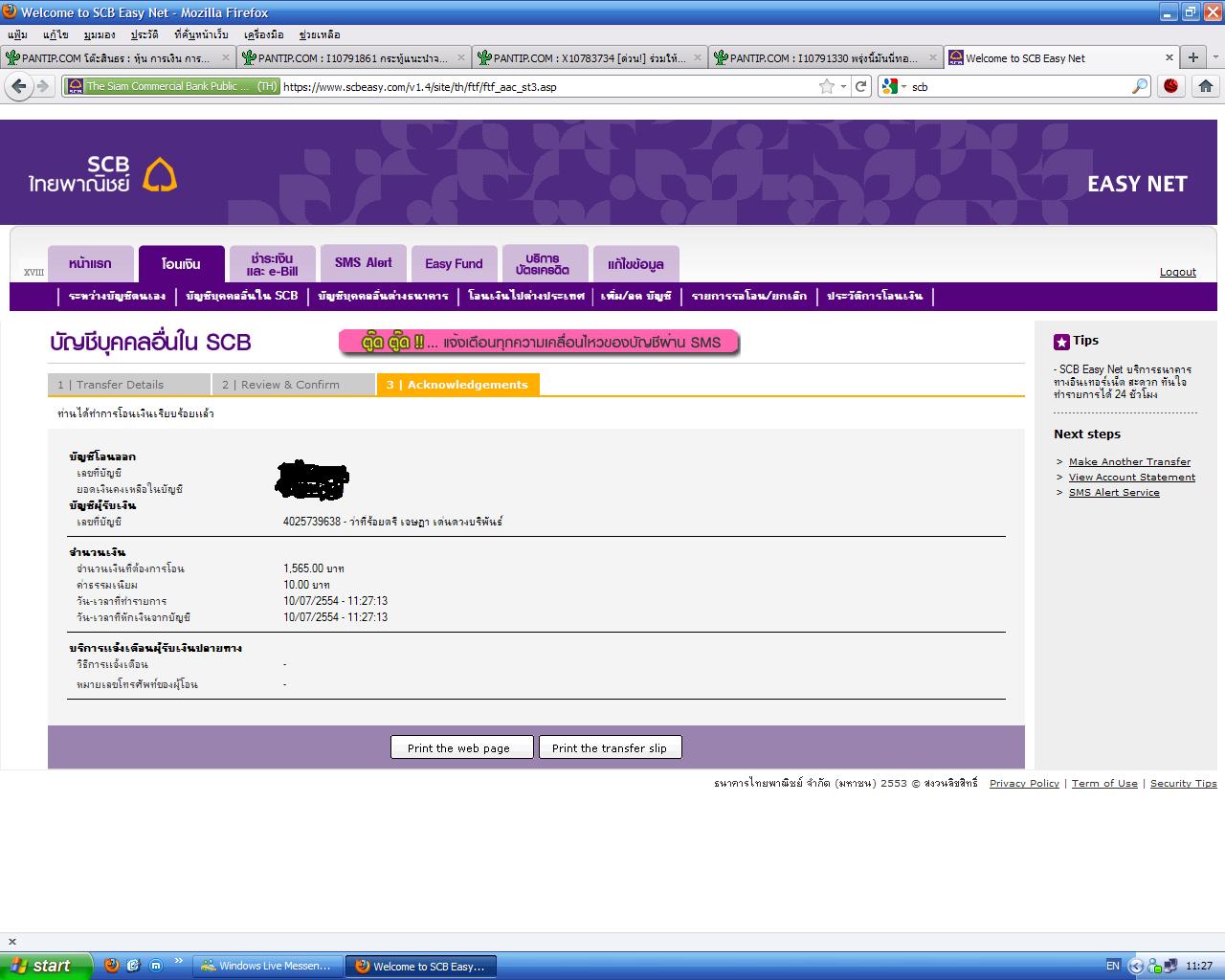Switch to the PANTIP I10791330 tab

[x=825, y=57]
